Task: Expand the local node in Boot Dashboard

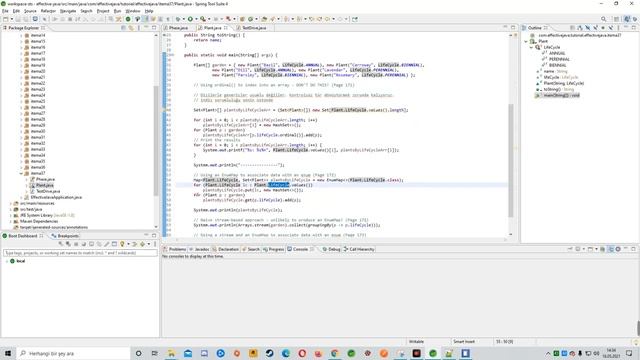Action: pyautogui.click(x=7, y=261)
